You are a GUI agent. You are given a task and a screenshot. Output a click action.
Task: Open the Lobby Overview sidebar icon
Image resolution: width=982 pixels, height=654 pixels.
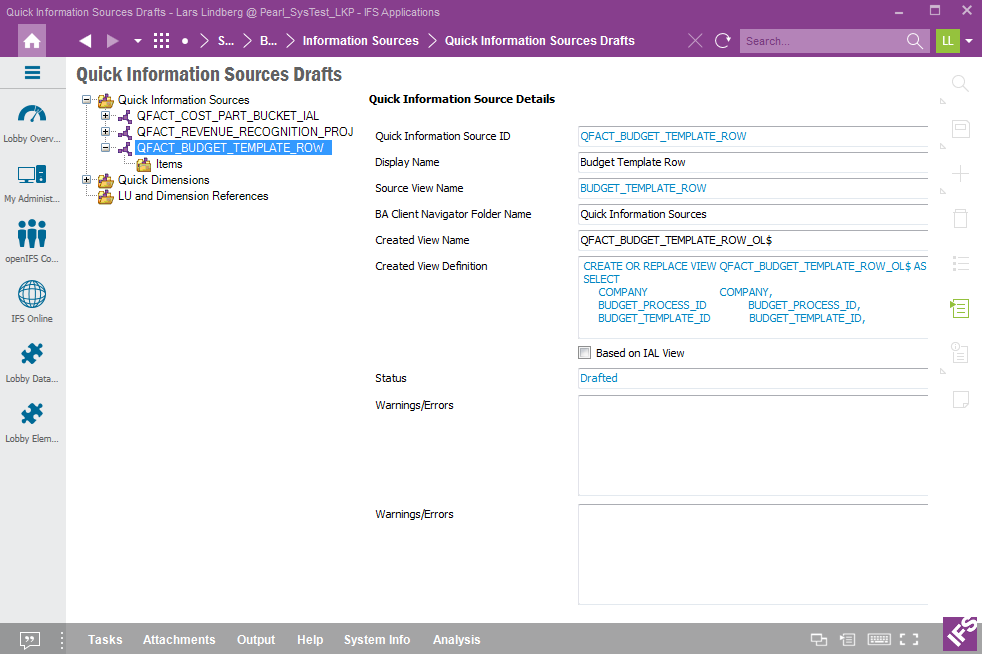tap(32, 115)
